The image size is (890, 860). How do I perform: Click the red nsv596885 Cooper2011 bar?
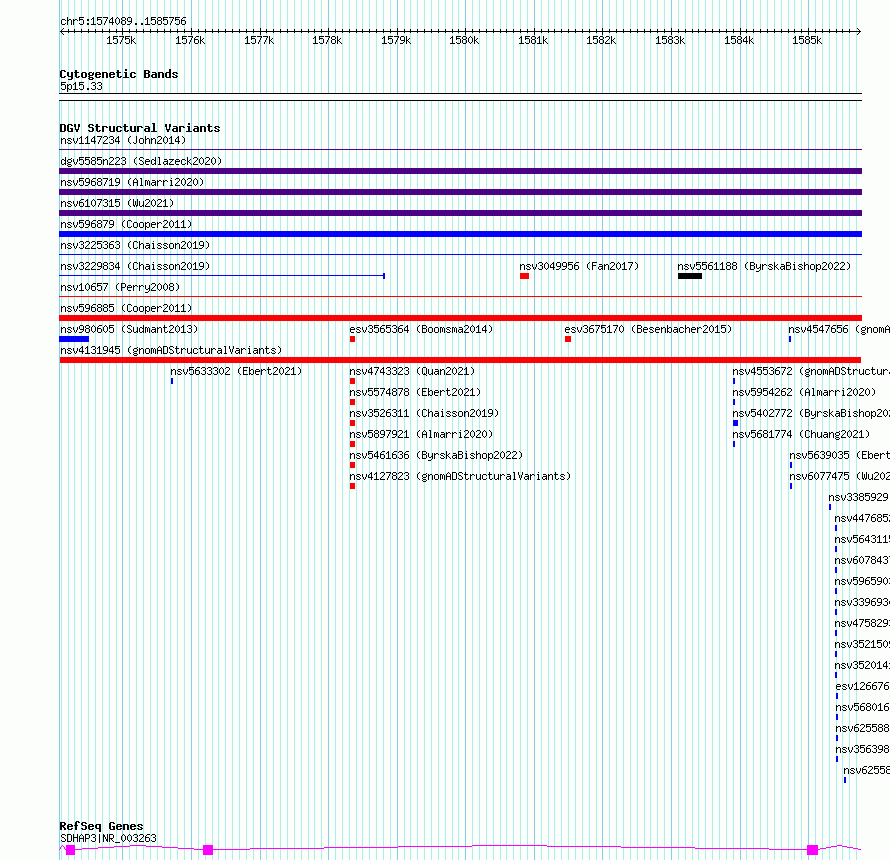click(x=460, y=318)
